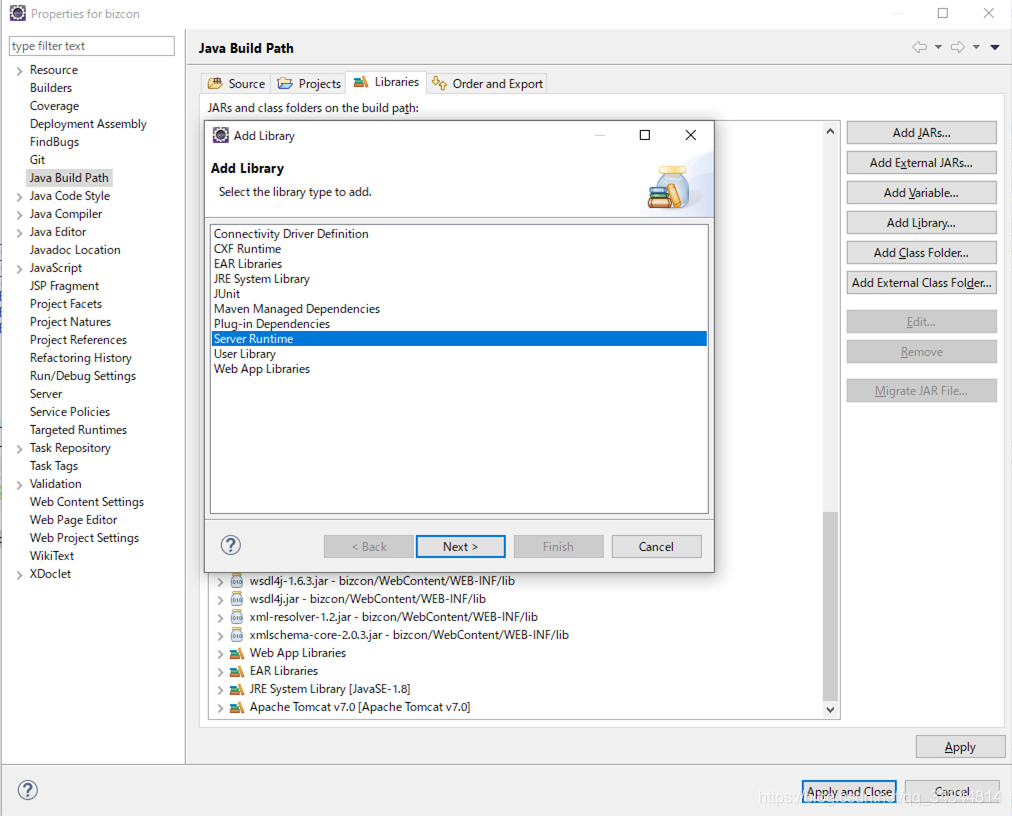Viewport: 1012px width, 816px height.
Task: Expand the Java Code Style node
Action: 19,197
